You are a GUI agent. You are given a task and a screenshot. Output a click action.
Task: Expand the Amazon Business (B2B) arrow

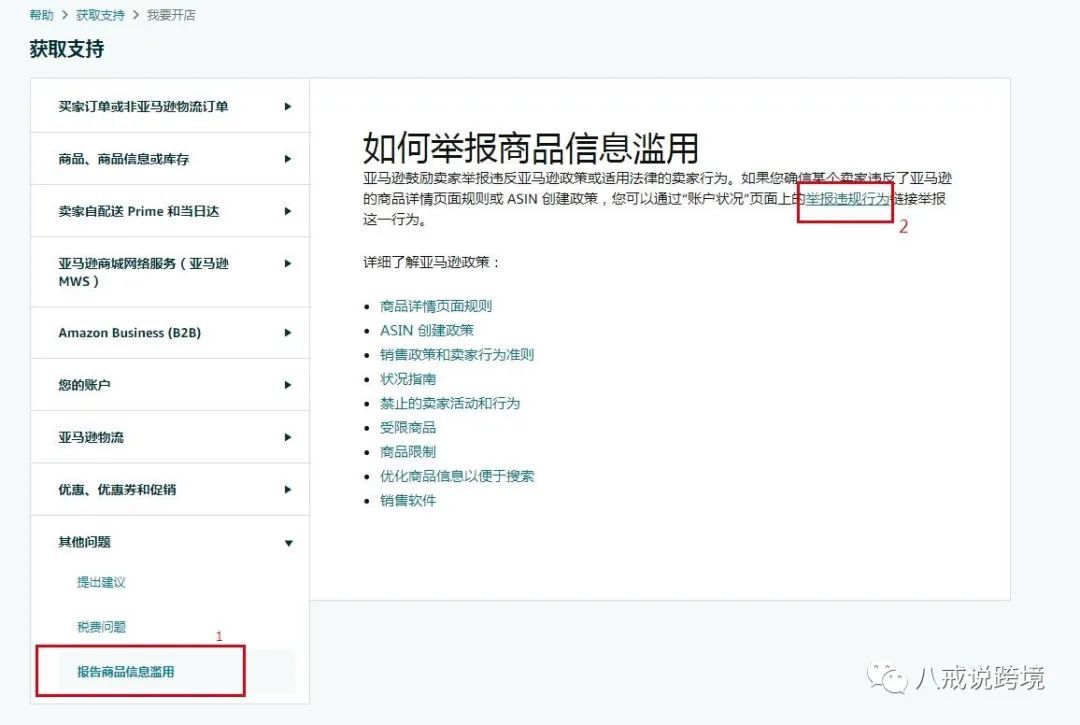pos(288,333)
